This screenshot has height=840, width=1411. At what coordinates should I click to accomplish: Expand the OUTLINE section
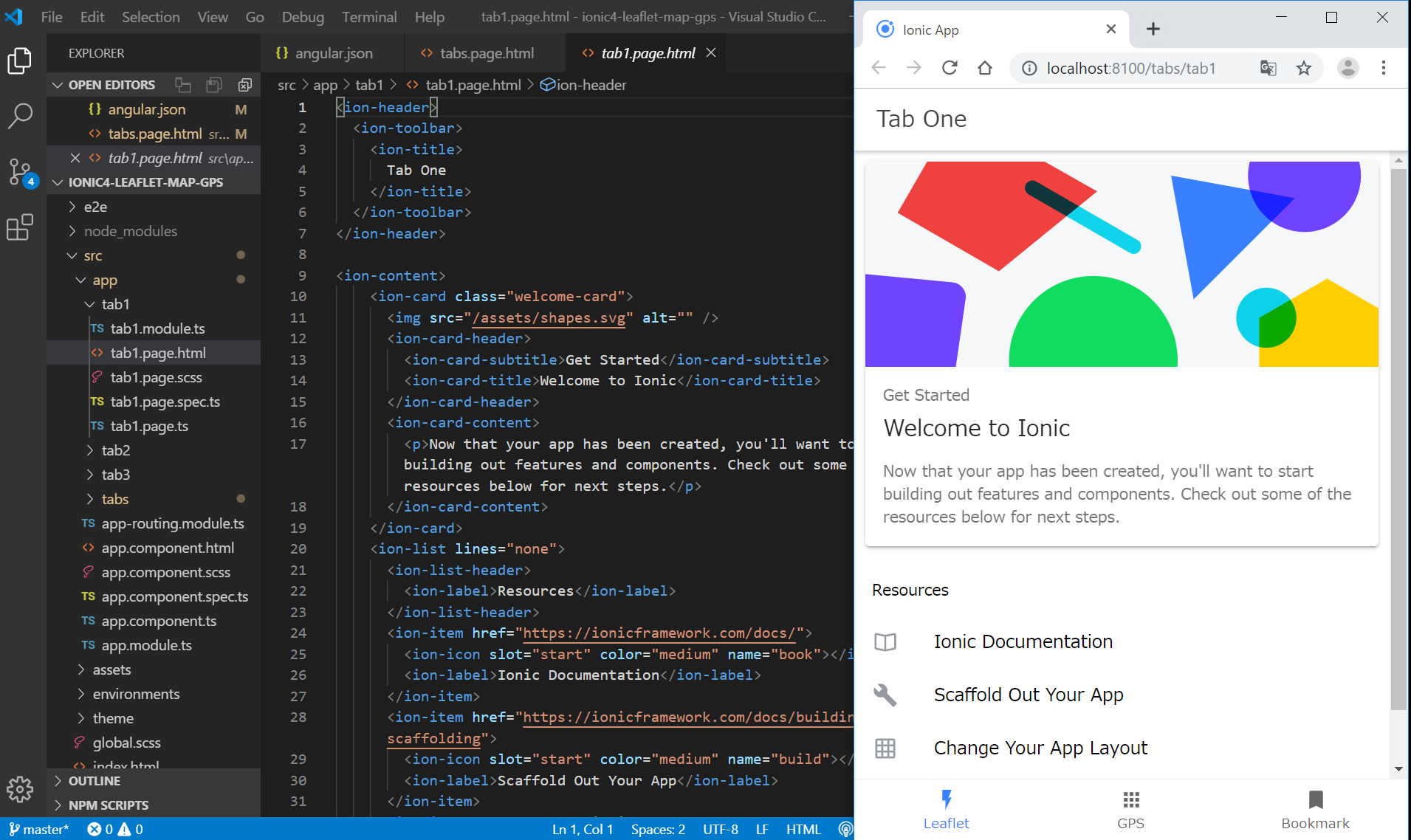coord(94,781)
